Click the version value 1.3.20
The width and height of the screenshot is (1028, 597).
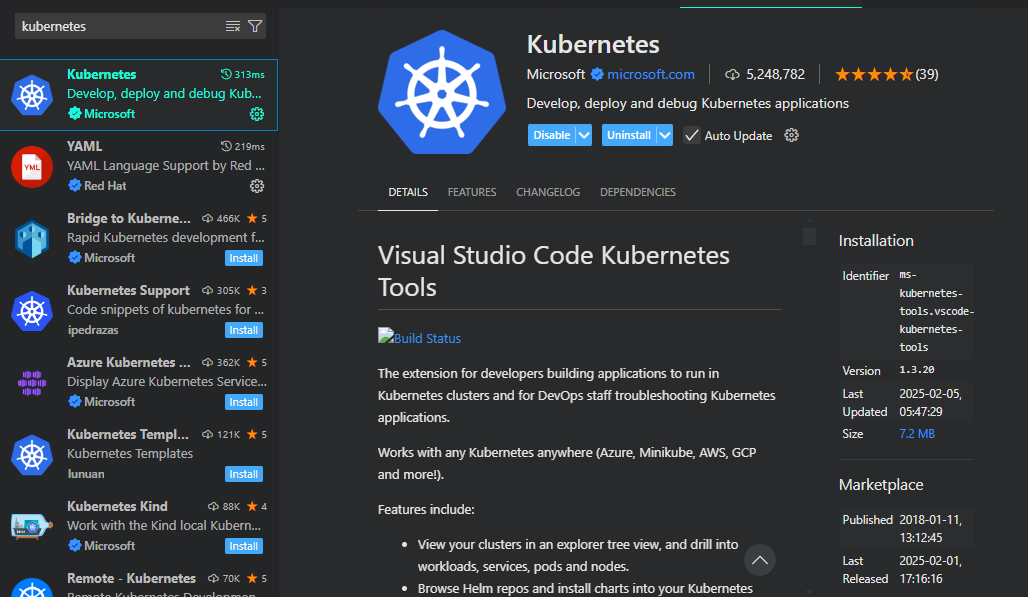click(917, 370)
